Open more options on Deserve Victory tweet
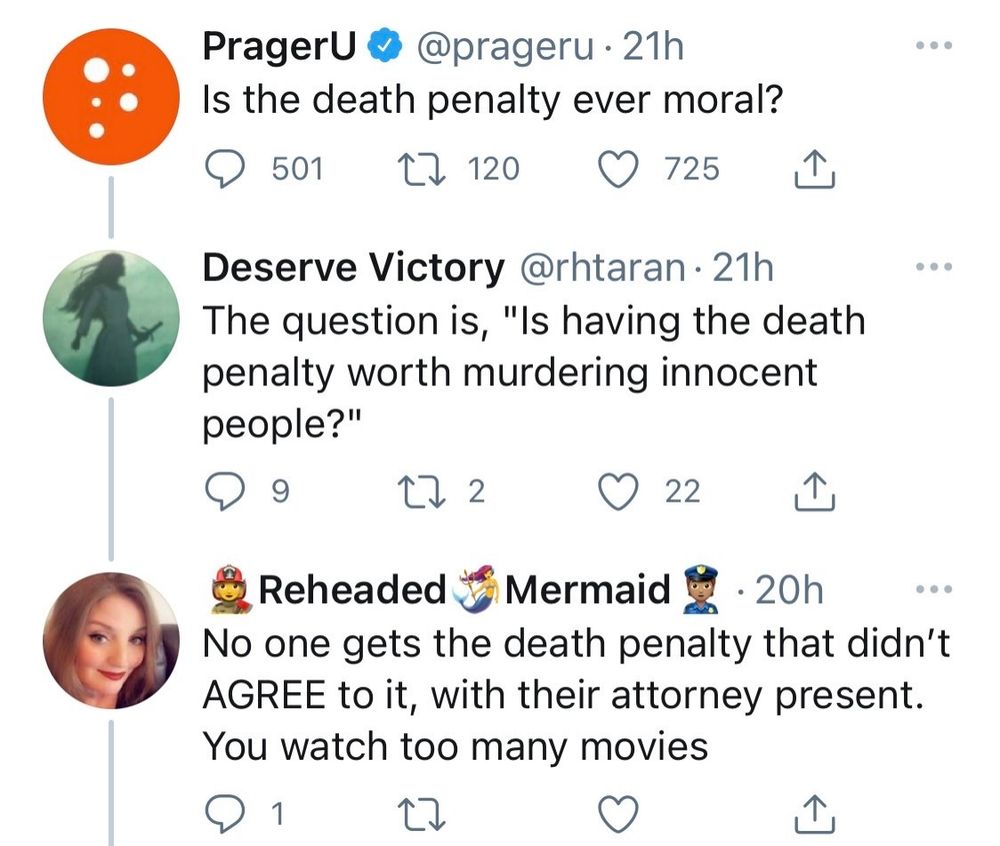The height and width of the screenshot is (846, 1000). 935,268
